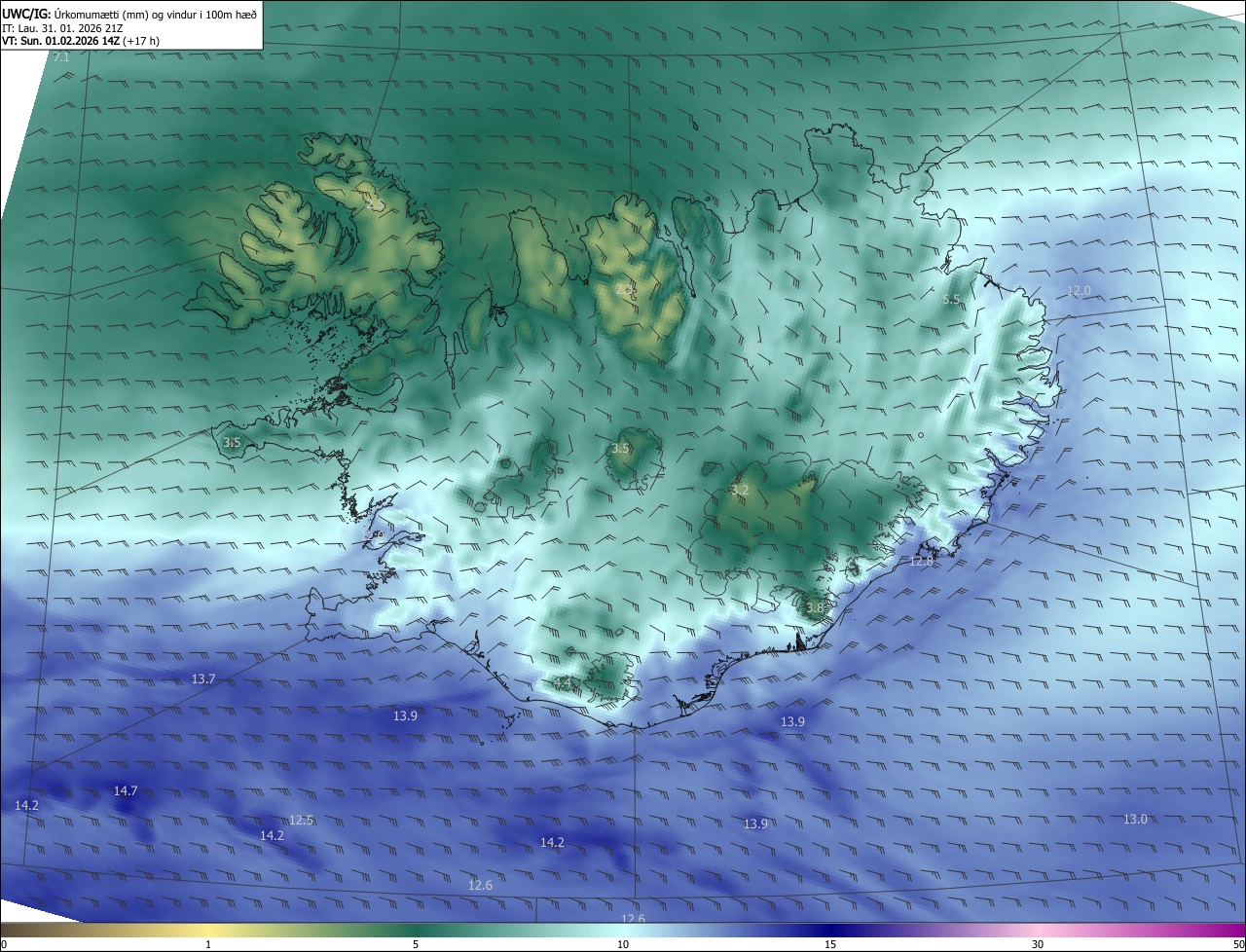Click the color scale tick label "15"
This screenshot has width=1246, height=952.
pyautogui.click(x=830, y=944)
